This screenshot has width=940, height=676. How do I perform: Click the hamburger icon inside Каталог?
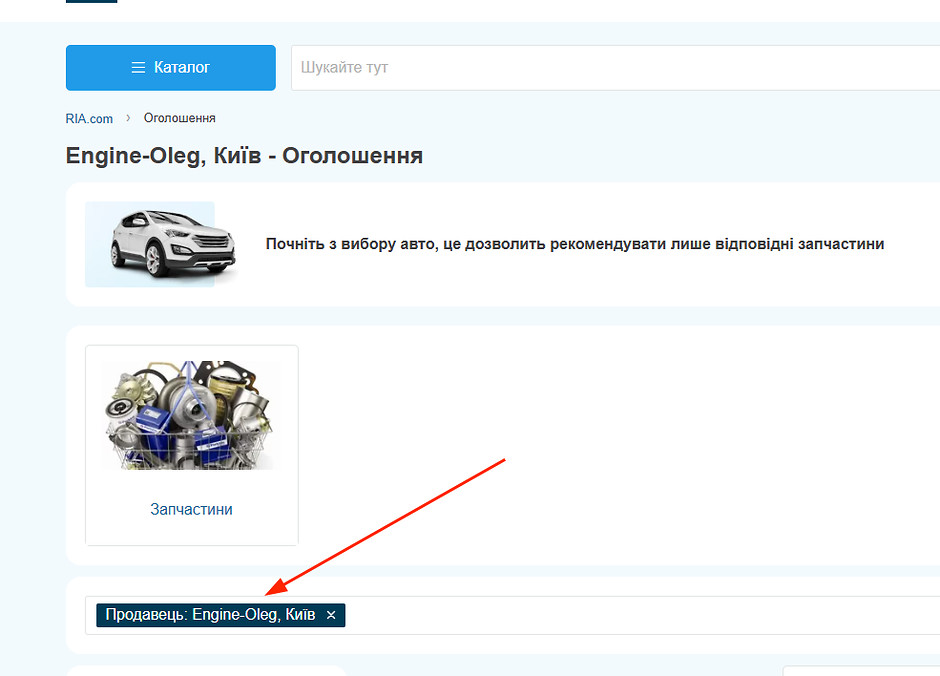(139, 68)
